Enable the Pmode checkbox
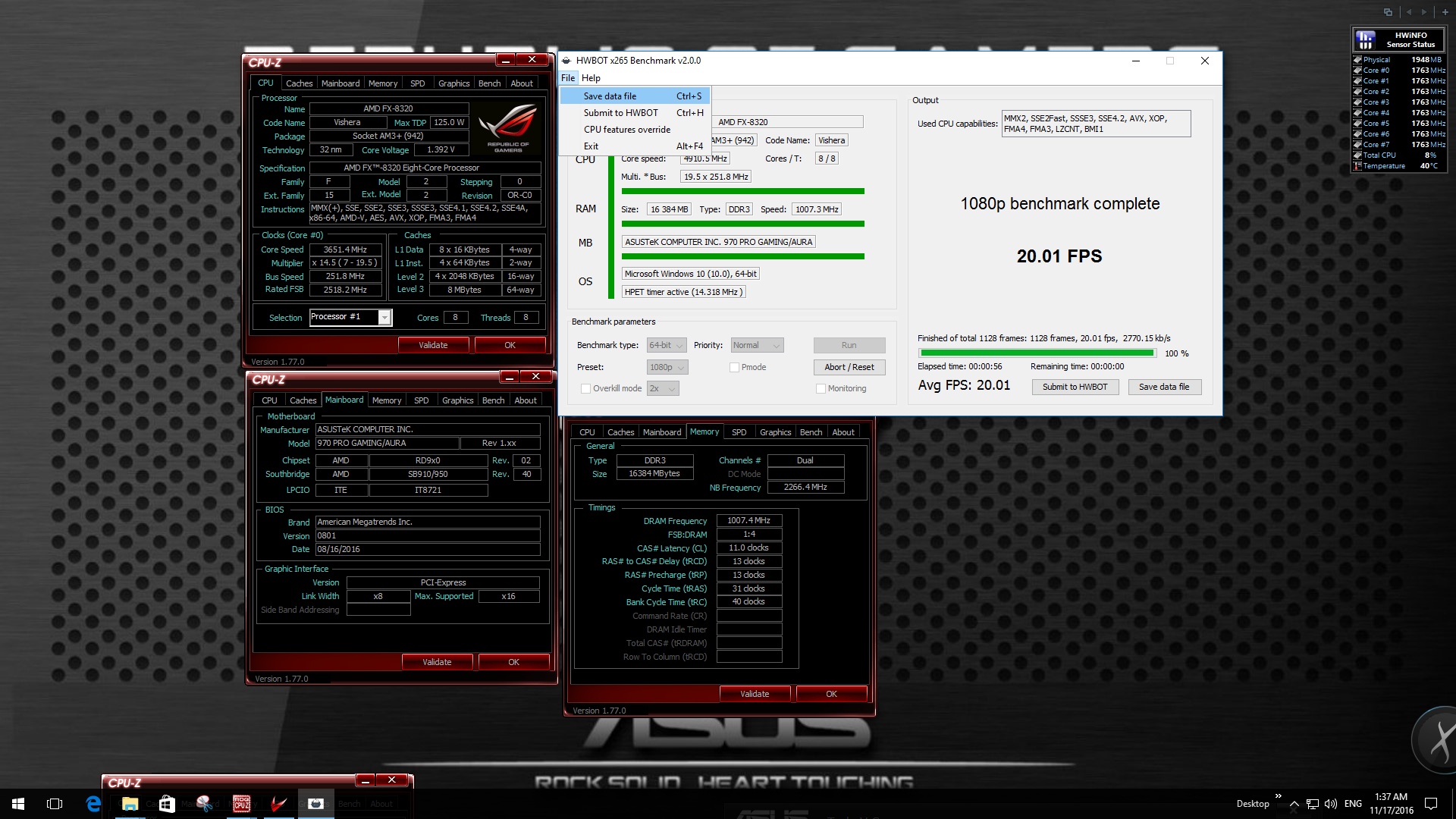The height and width of the screenshot is (819, 1456). point(734,367)
